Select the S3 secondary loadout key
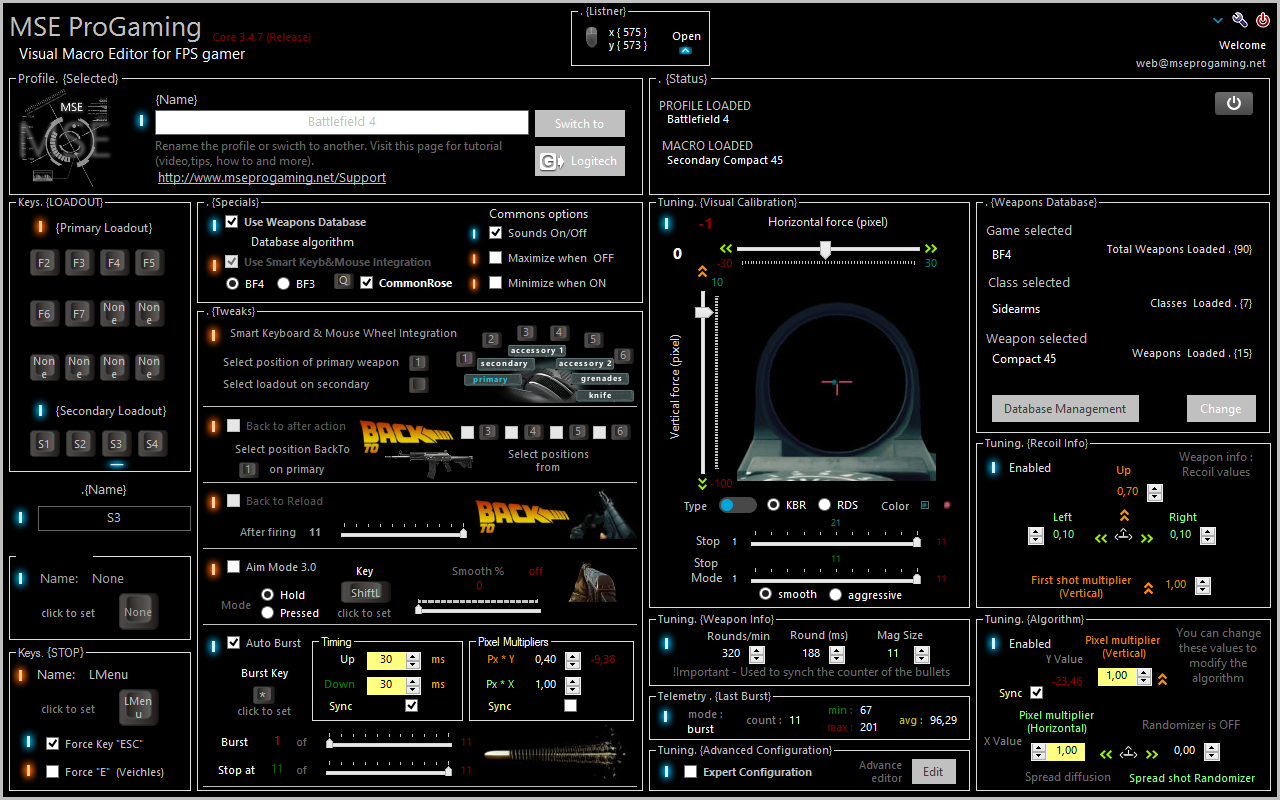This screenshot has width=1280, height=800. pos(117,443)
